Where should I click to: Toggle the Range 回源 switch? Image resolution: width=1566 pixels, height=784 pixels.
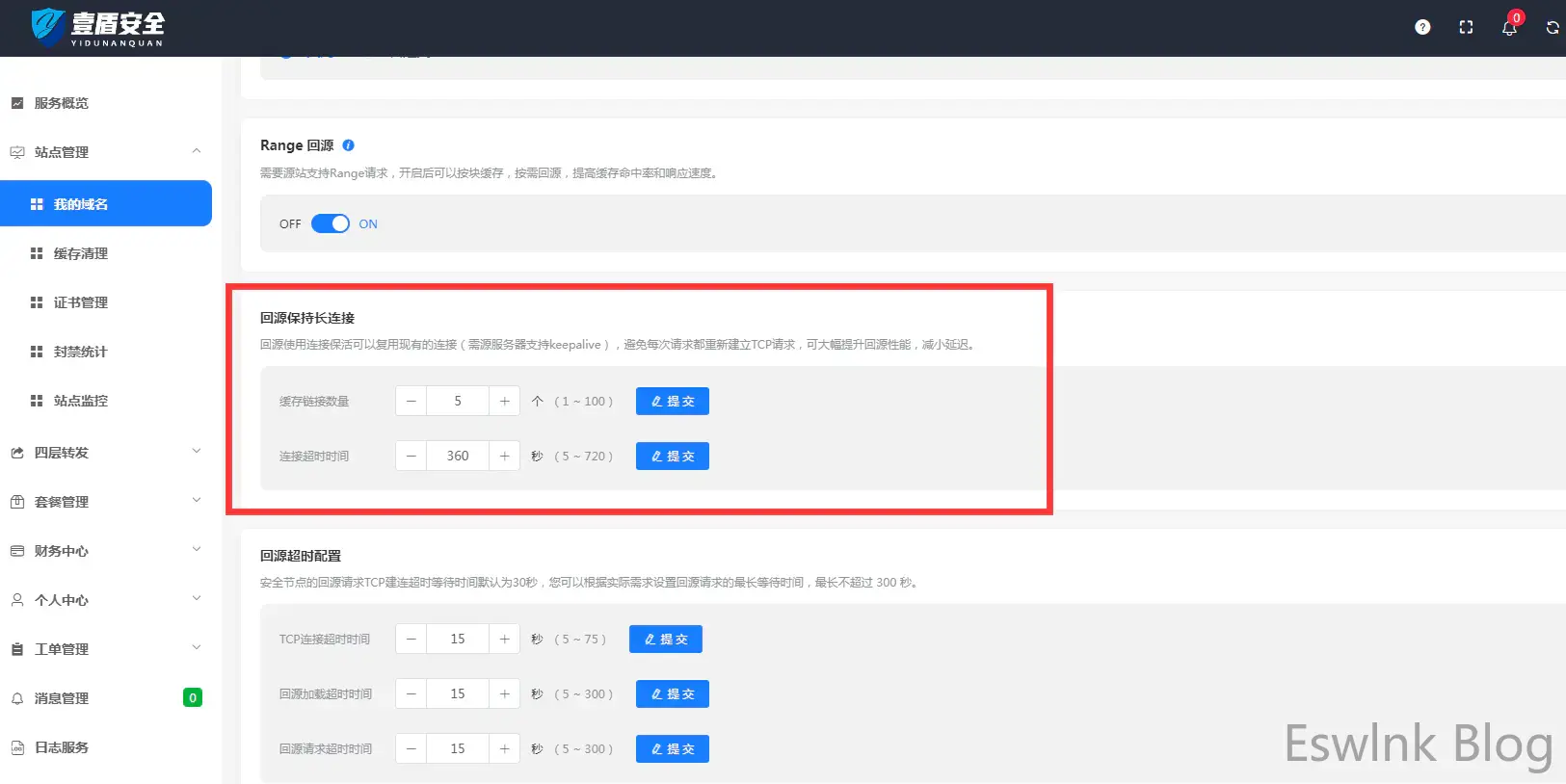click(x=330, y=223)
